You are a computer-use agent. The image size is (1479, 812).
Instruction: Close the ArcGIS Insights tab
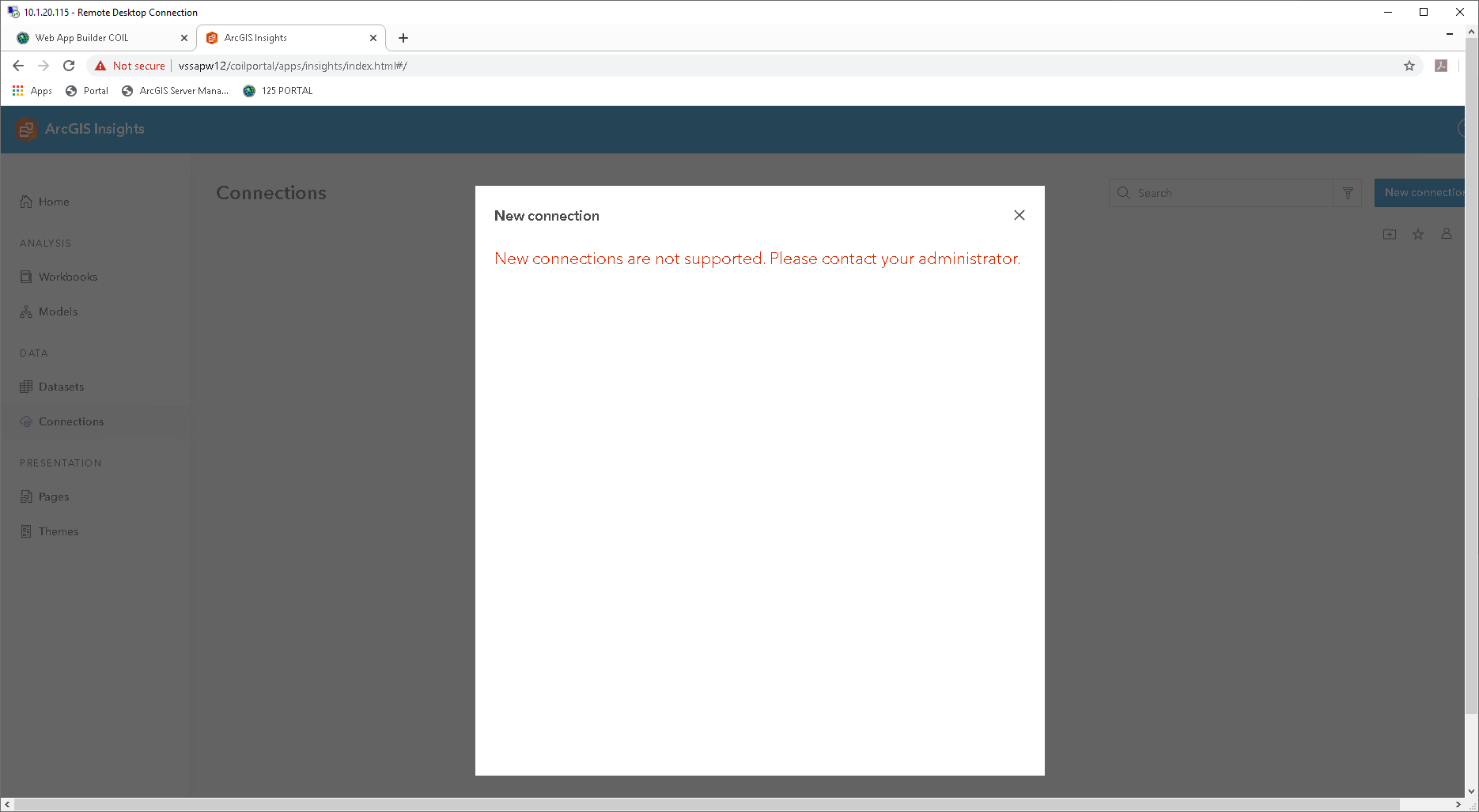(373, 38)
